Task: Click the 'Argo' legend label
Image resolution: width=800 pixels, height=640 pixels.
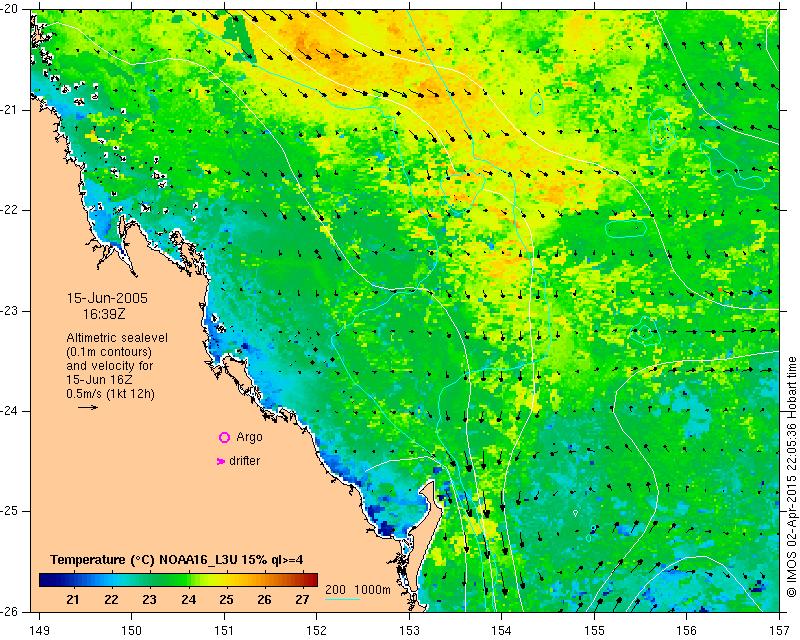Action: (249, 437)
